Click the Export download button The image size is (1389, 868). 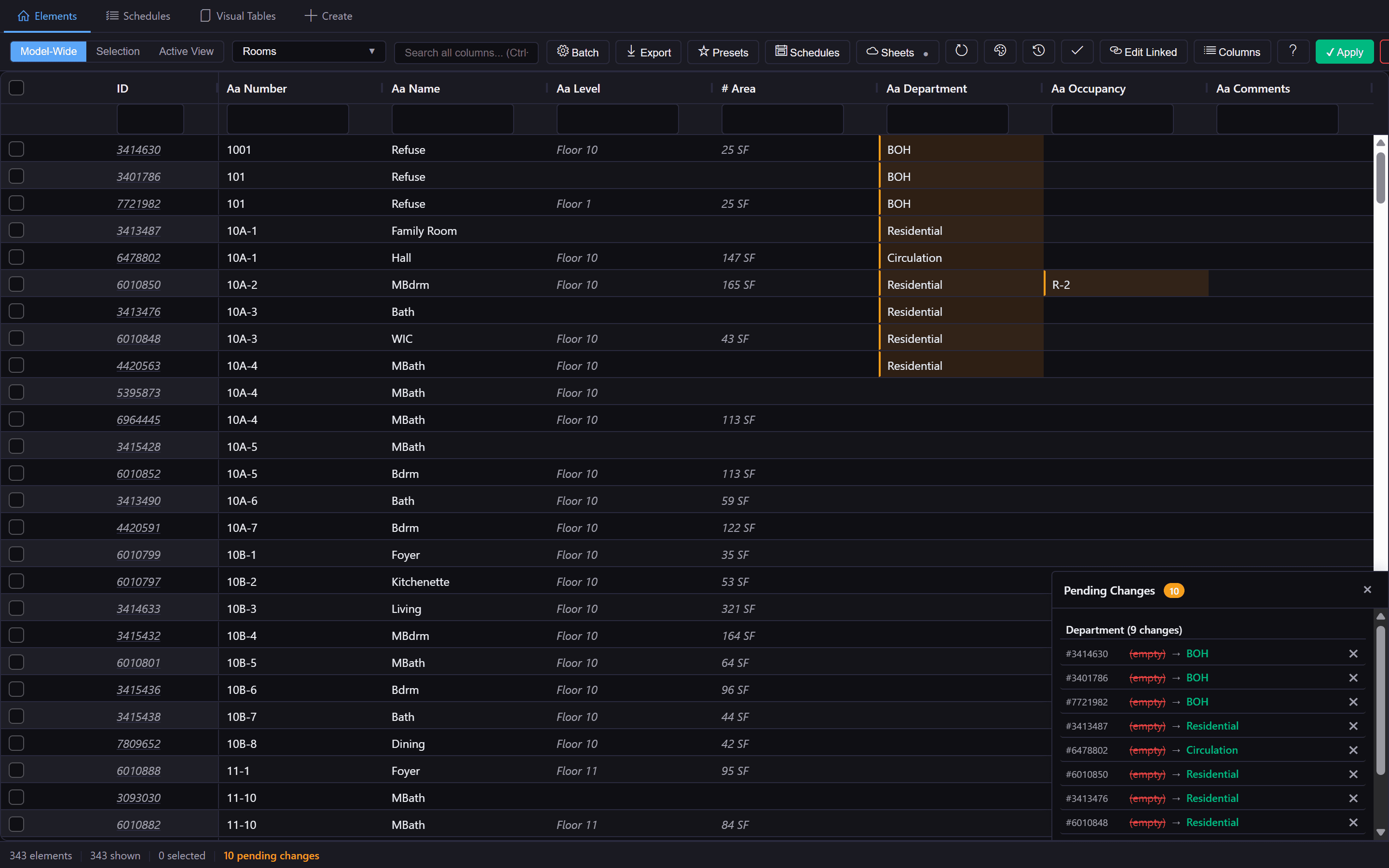(x=648, y=52)
